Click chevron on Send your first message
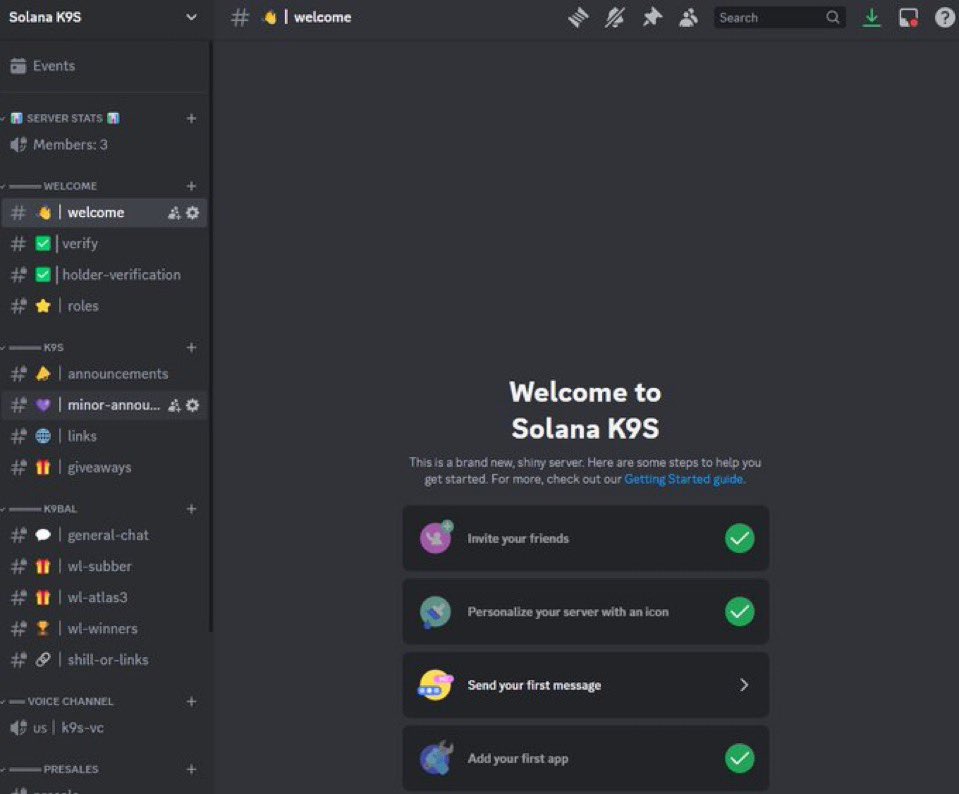This screenshot has width=959, height=794. (x=744, y=685)
